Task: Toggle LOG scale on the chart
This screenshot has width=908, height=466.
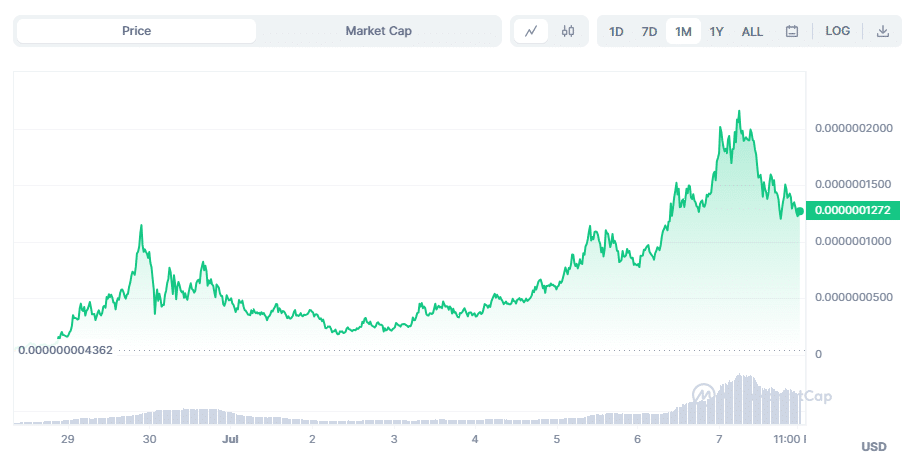Action: click(837, 31)
